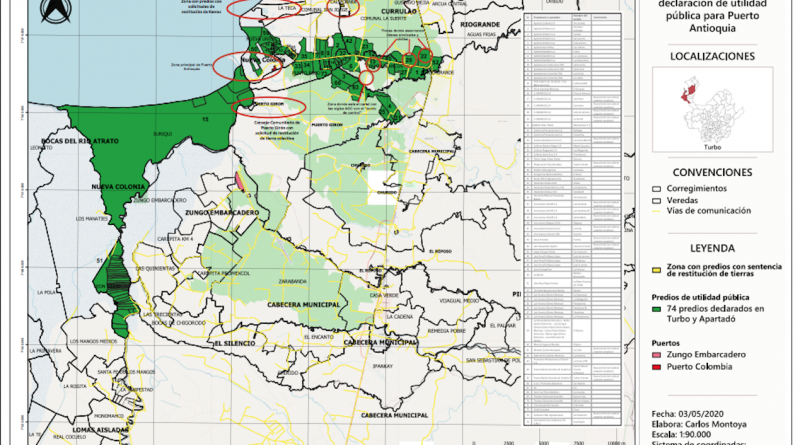Viewport: 800px width, 445px height.
Task: Click the green 74 predios legend swatch
Action: pyautogui.click(x=656, y=312)
